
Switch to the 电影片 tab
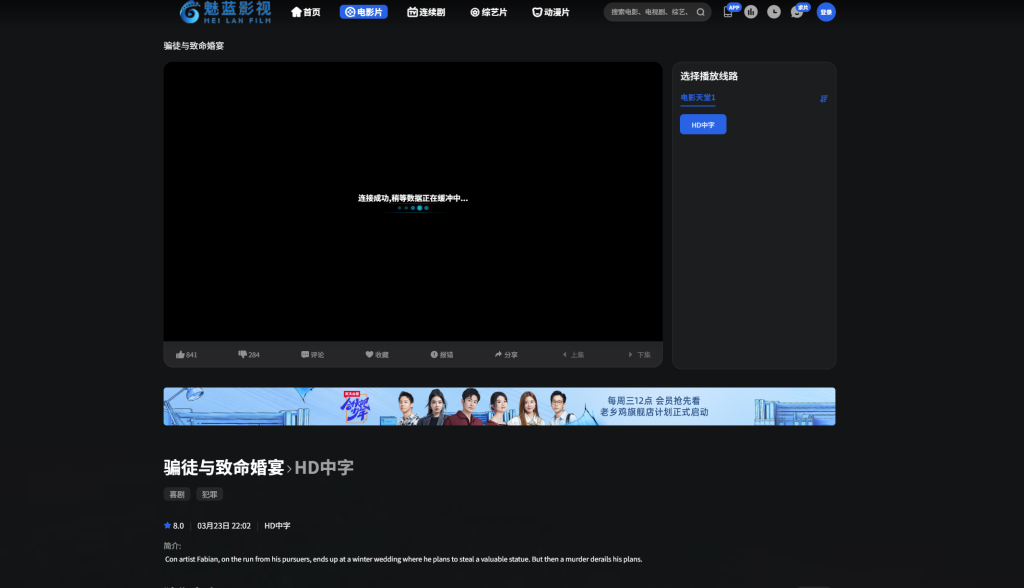[364, 12]
